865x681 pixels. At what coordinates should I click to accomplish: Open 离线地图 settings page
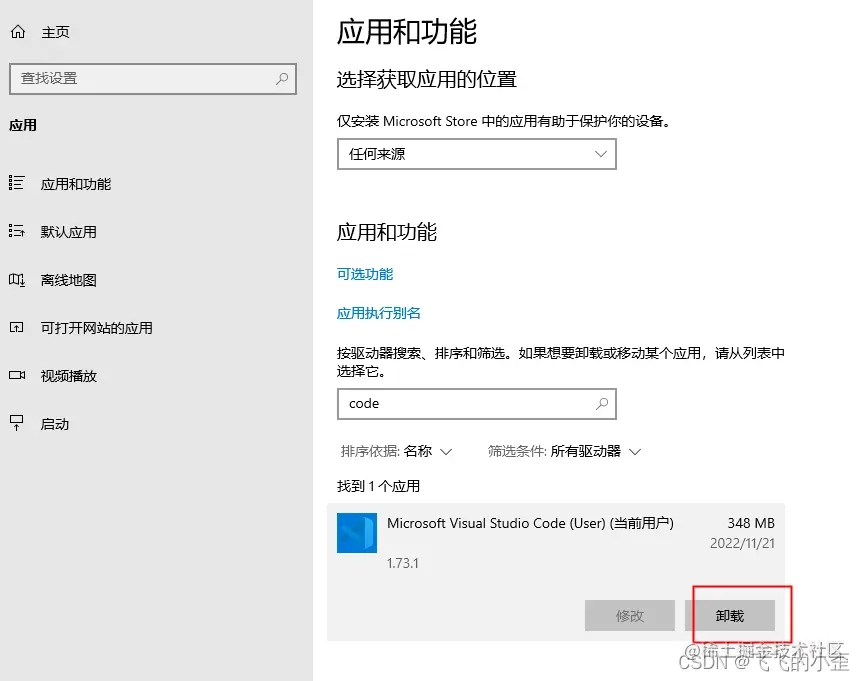(x=68, y=280)
